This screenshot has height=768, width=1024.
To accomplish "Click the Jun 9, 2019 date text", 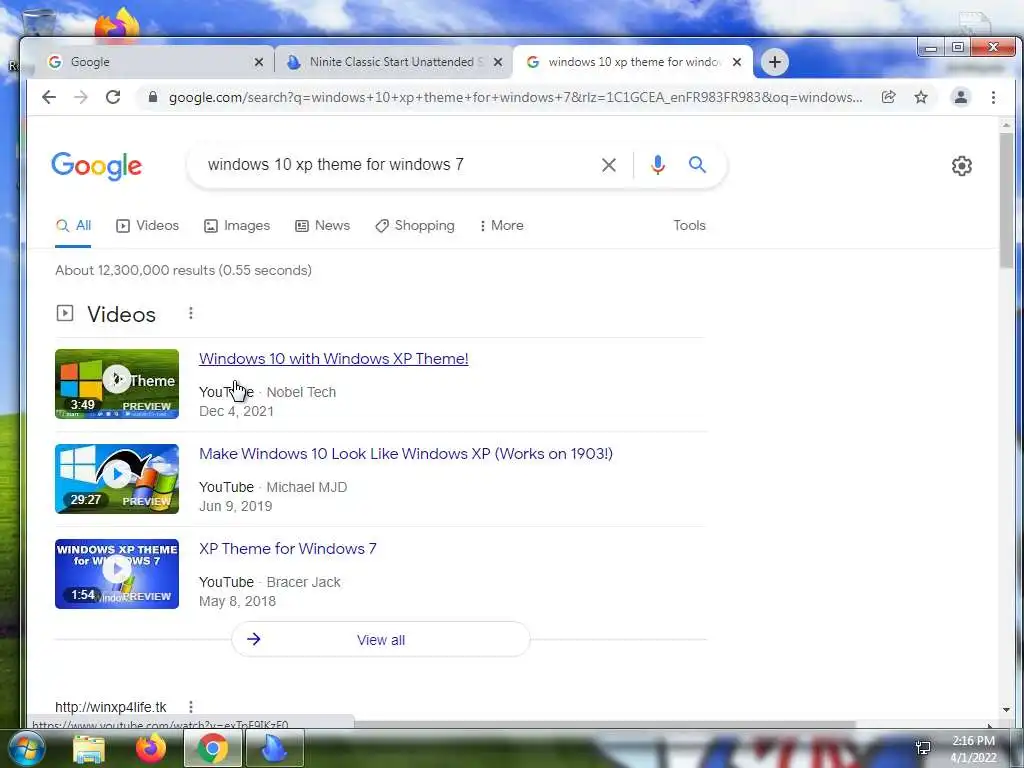I will [236, 506].
